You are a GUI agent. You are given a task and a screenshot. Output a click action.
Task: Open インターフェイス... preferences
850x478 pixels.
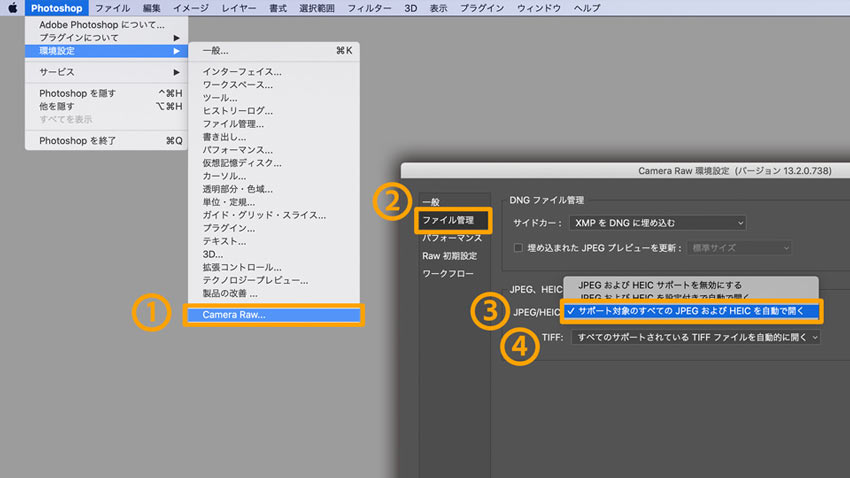click(274, 72)
